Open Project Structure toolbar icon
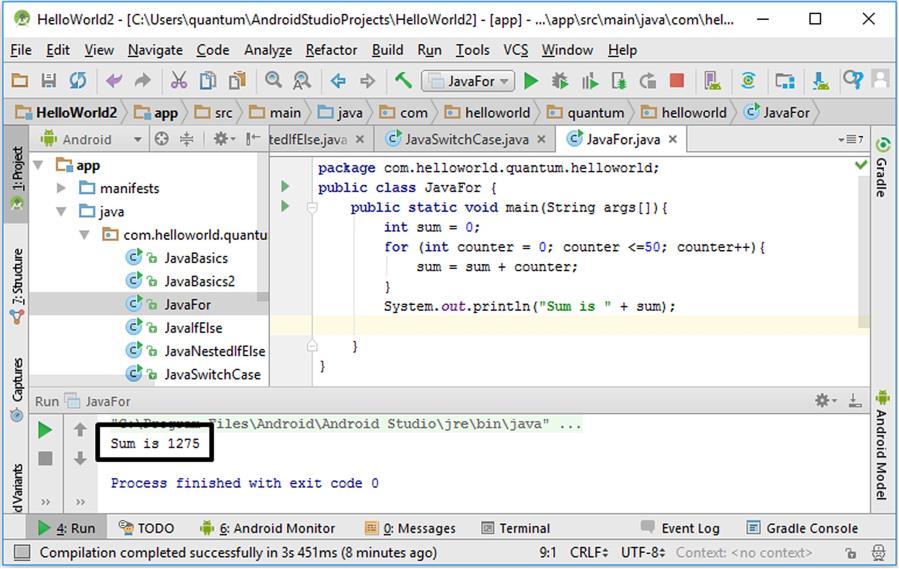The height and width of the screenshot is (569, 899). (x=785, y=81)
